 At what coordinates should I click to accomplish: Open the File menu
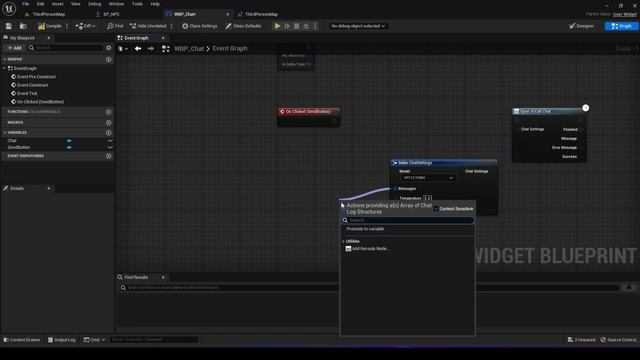25,4
